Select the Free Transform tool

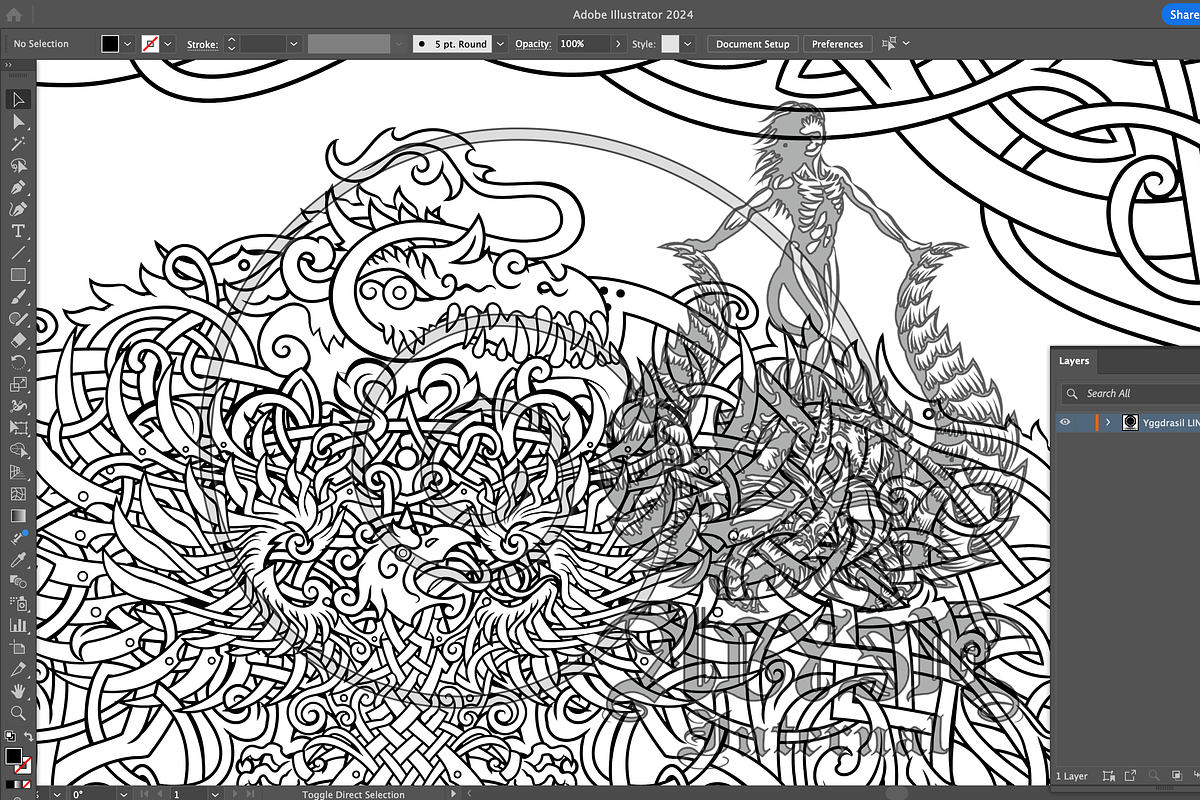tap(18, 428)
